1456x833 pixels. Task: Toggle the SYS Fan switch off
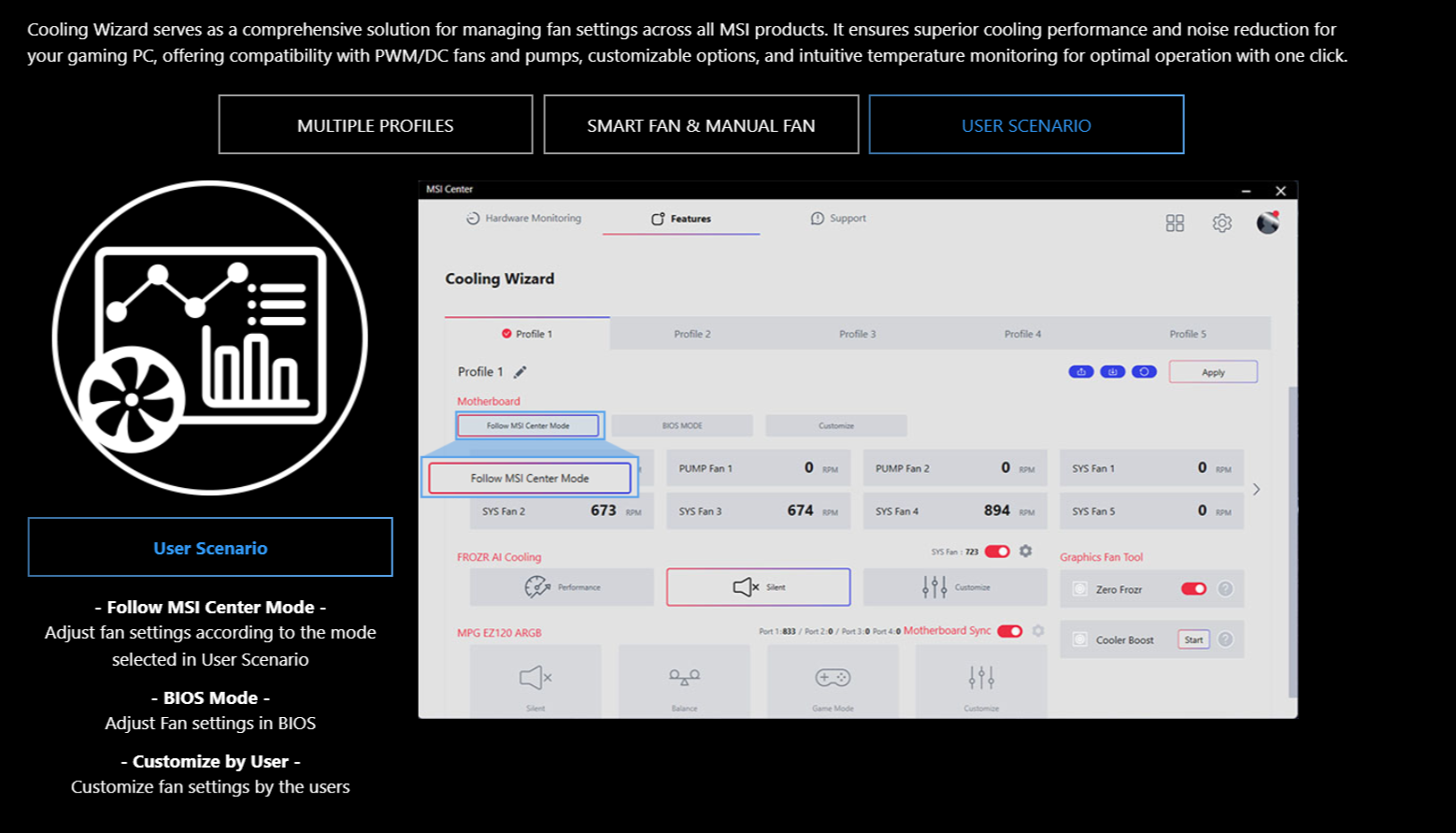point(997,552)
